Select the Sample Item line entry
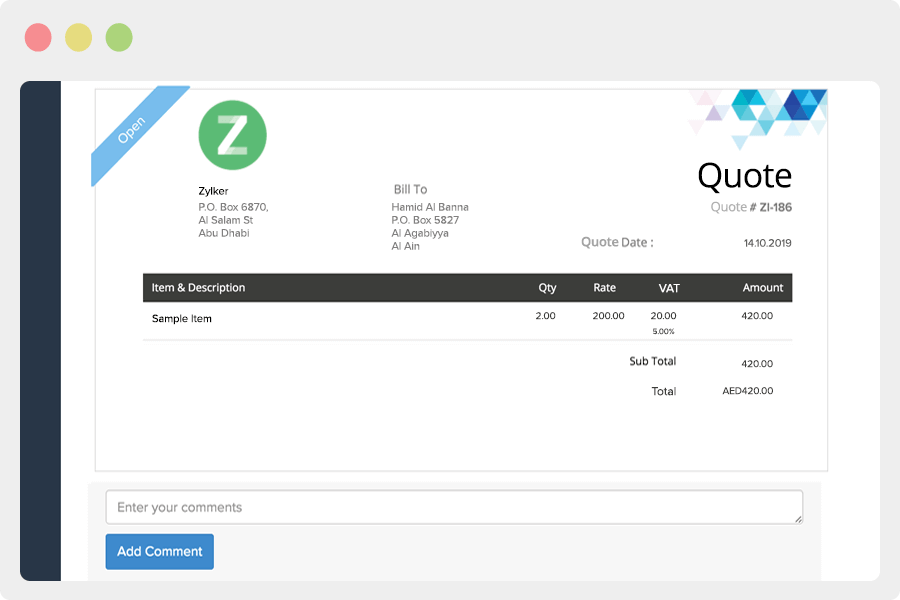The width and height of the screenshot is (900, 600). 183,318
